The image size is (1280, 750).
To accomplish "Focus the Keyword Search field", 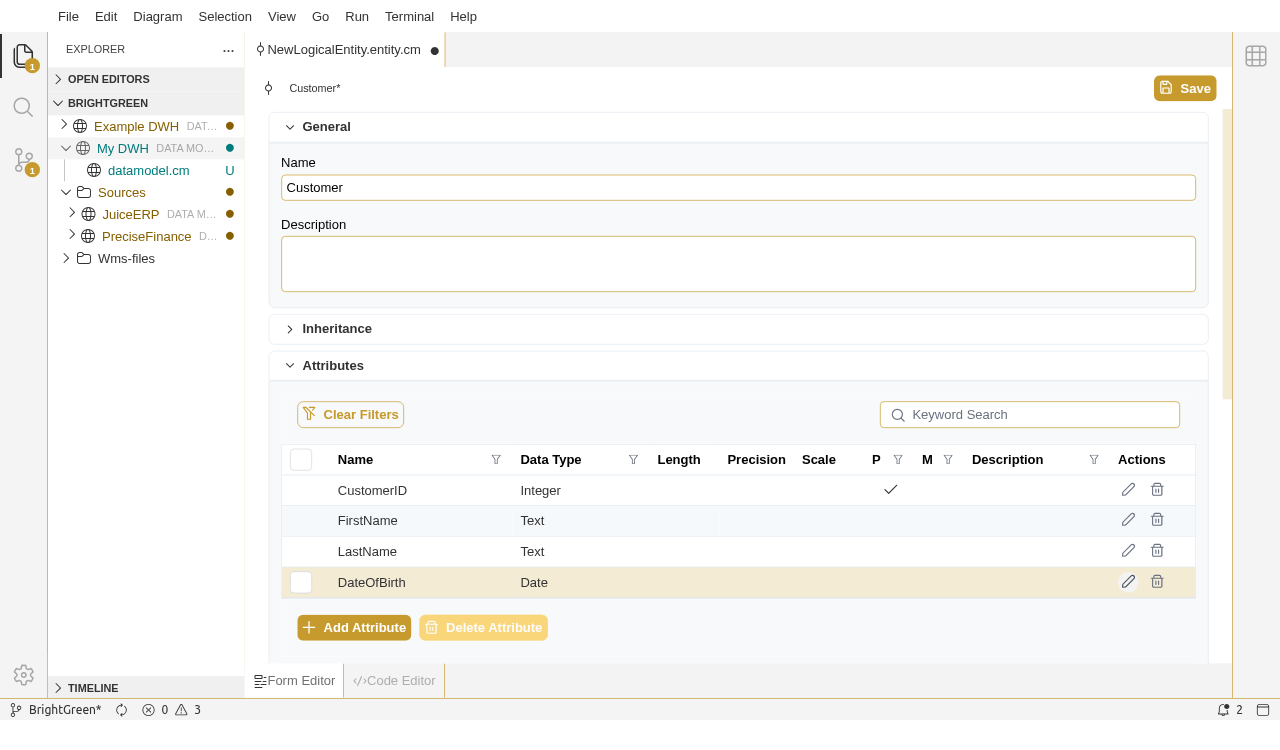I will (1040, 415).
